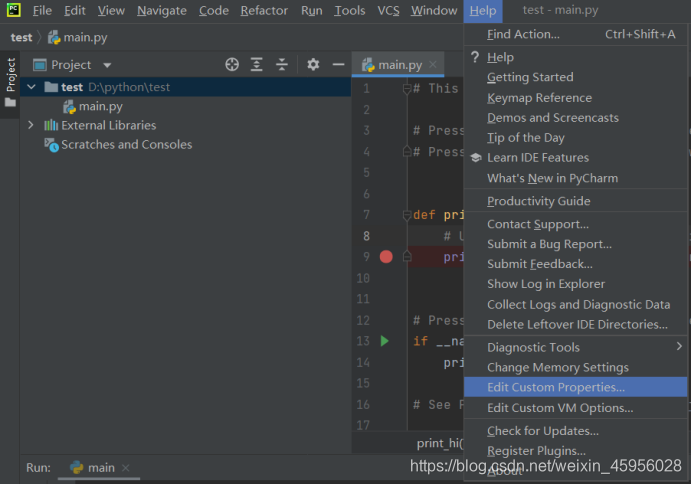
Task: Hide the Project tool window
Action: coord(338,65)
